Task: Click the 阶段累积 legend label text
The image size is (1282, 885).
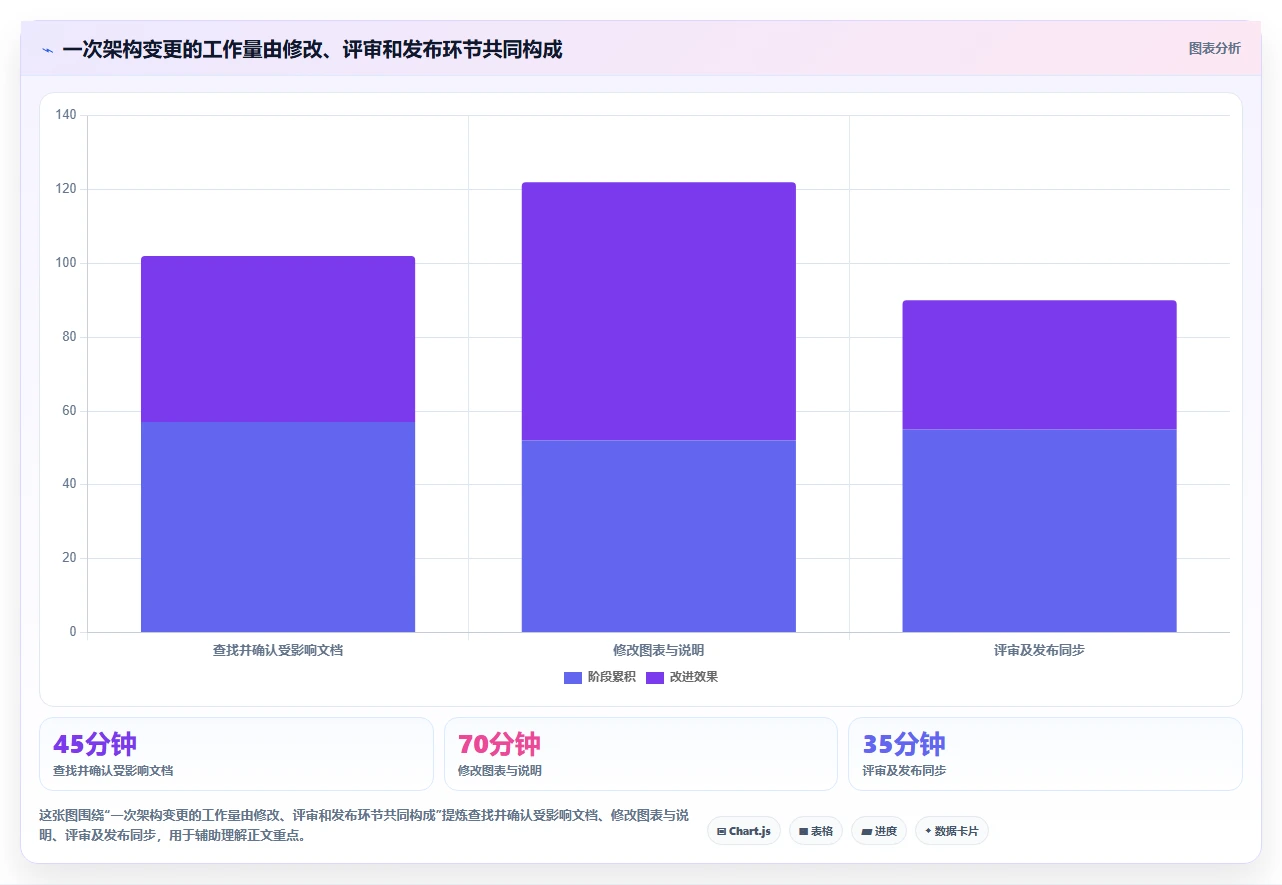Action: 612,677
